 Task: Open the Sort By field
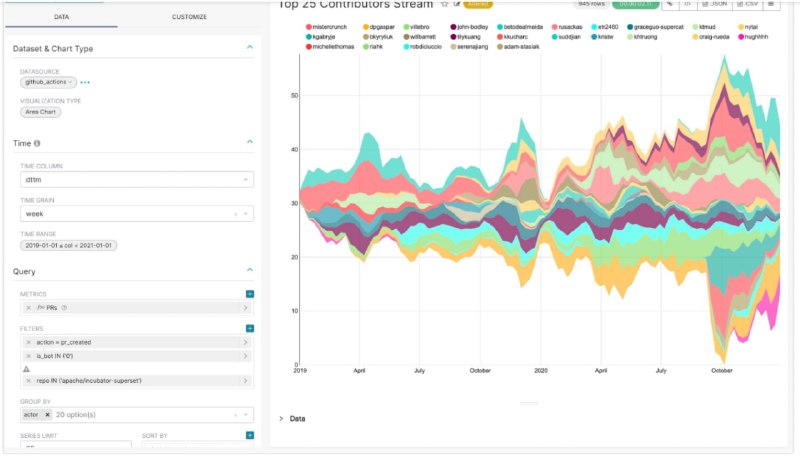[197, 445]
